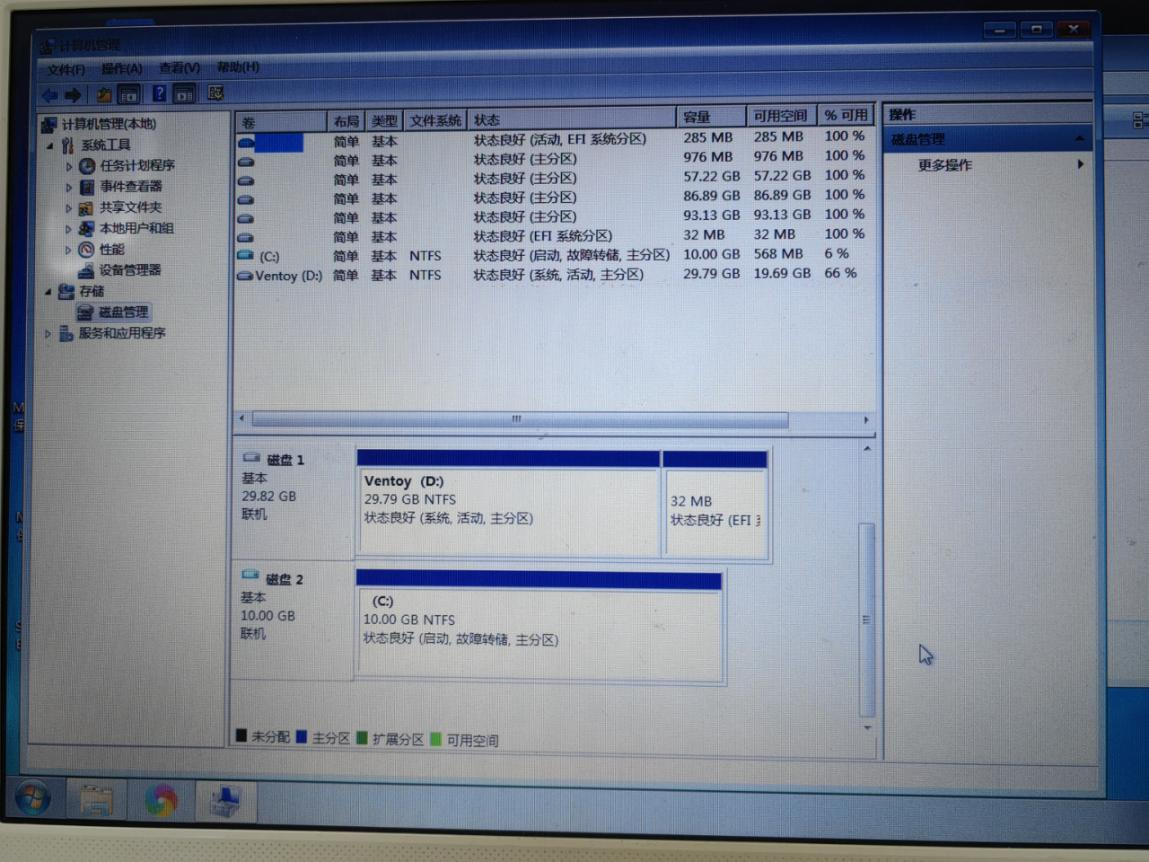
Task: Sort by the 类型 column header
Action: [384, 120]
